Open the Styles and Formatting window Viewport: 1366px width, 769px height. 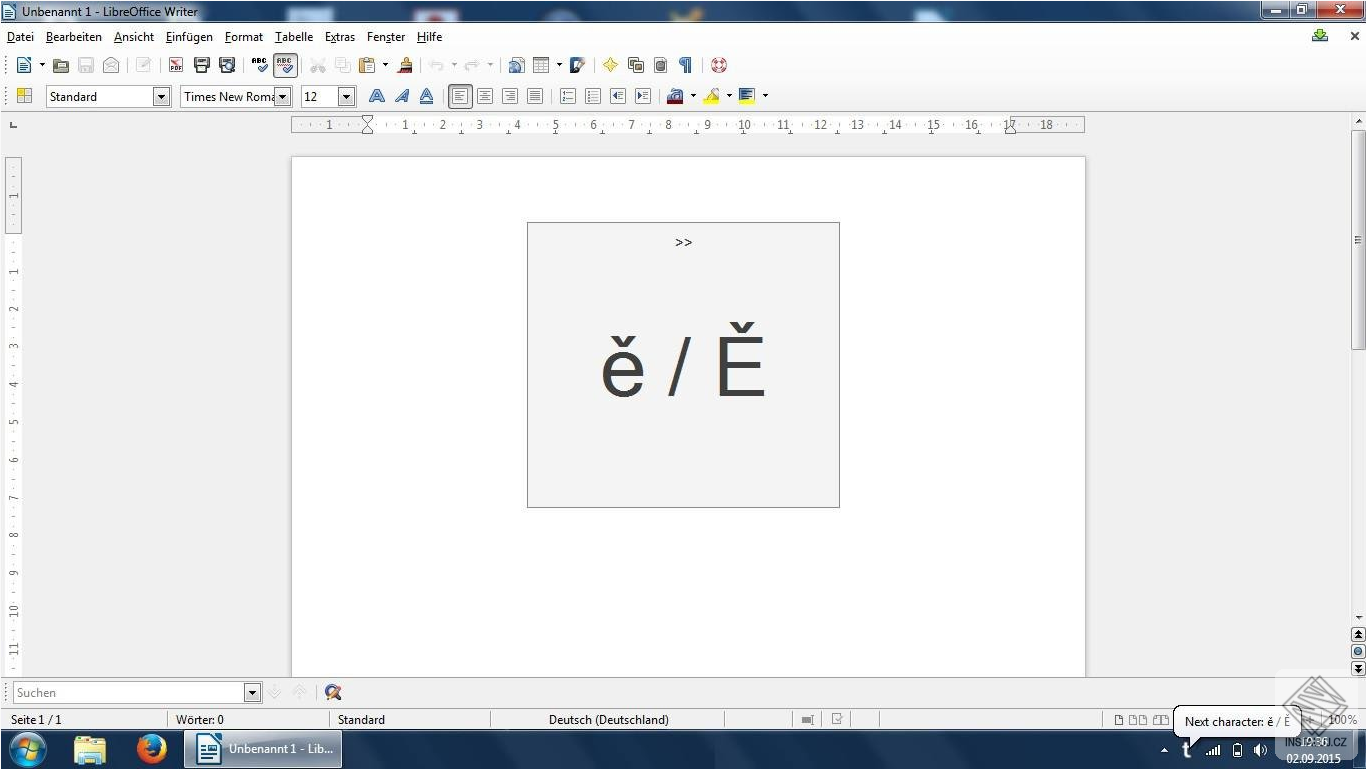tap(25, 96)
